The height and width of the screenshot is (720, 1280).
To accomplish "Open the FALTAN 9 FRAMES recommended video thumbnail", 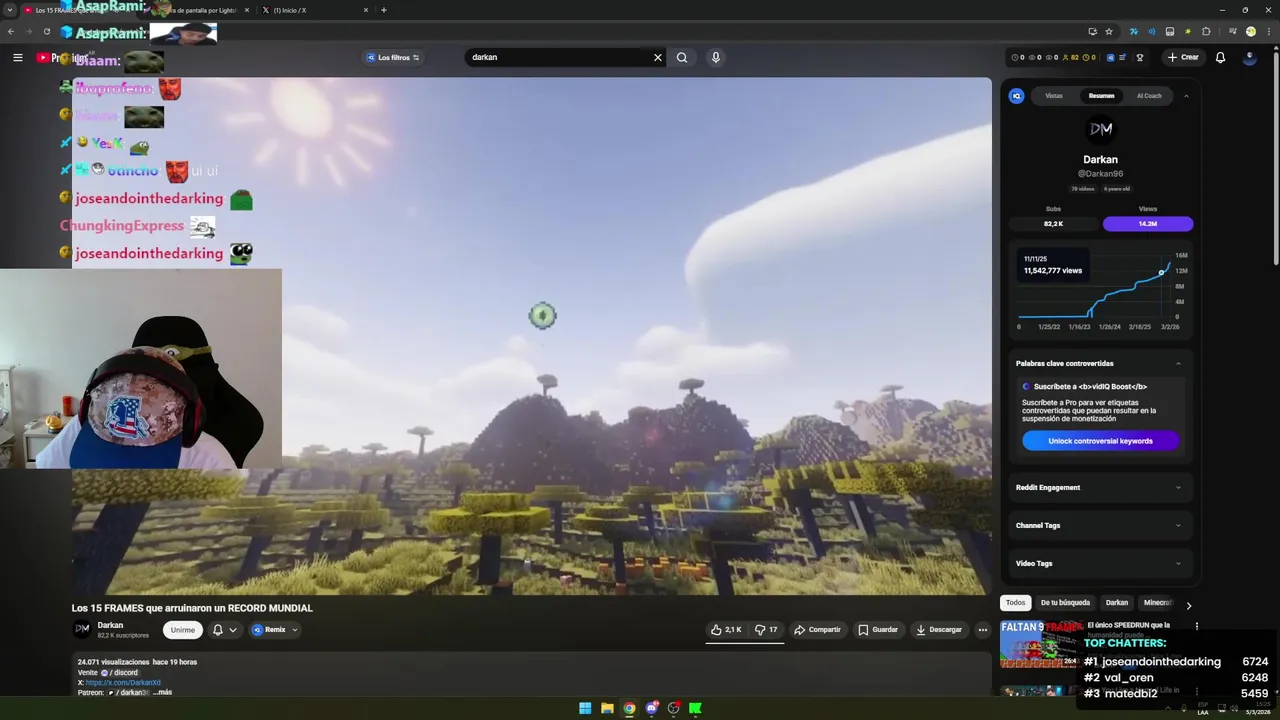I will [x=1041, y=644].
